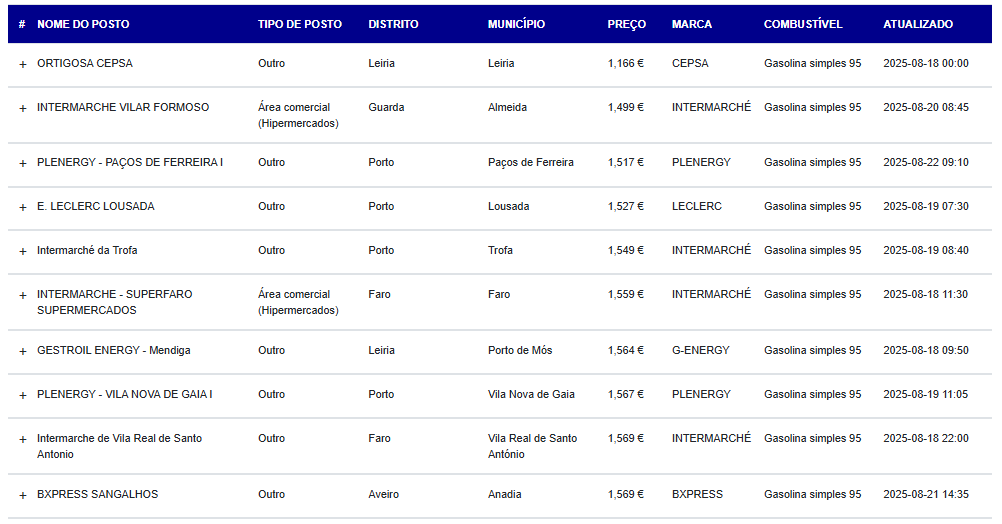Screen dimensions: 1002x524
Task: Expand the INTERMARCHE VILAR FORMOSO row
Action: (x=23, y=109)
